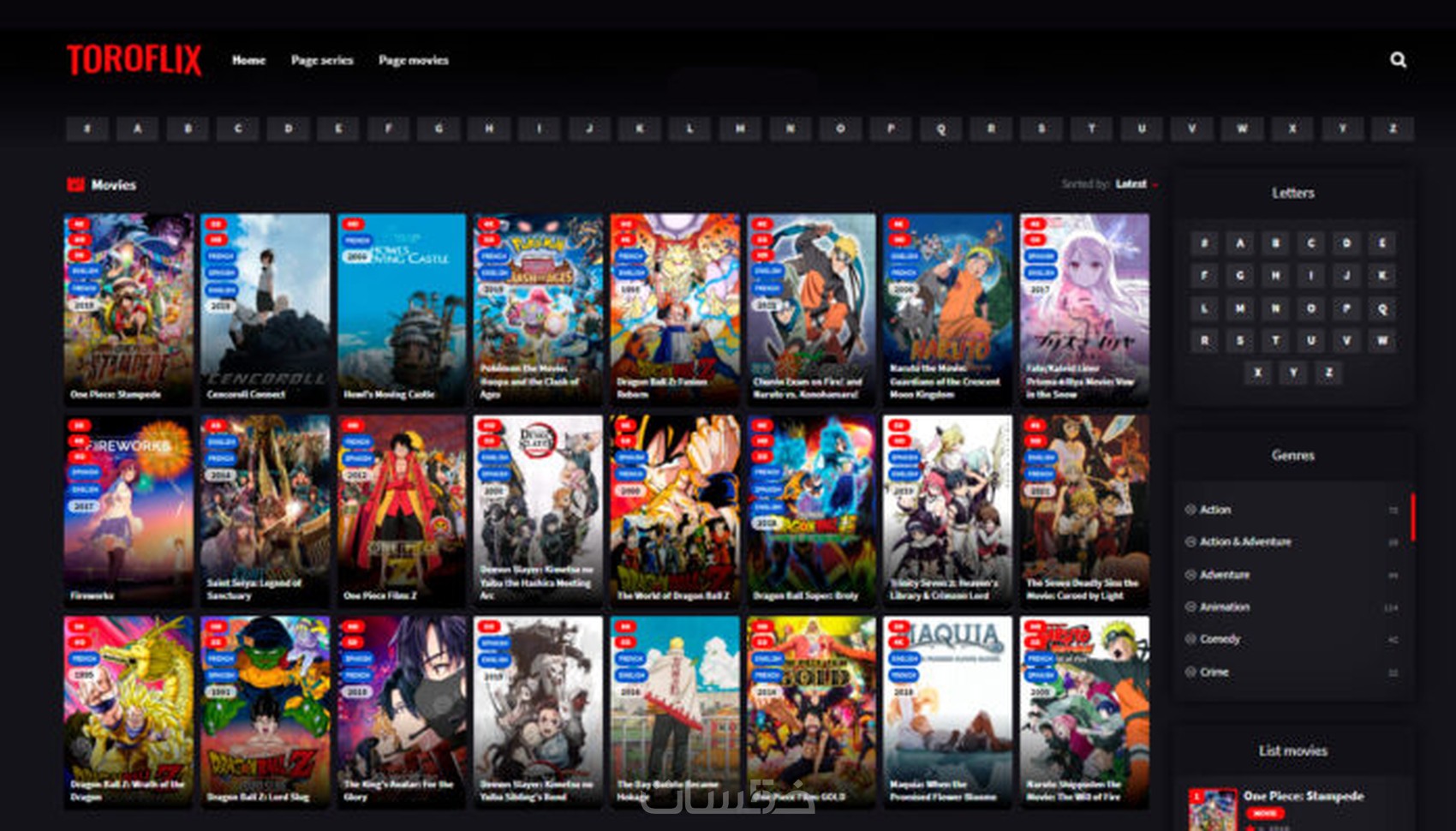1456x831 pixels.
Task: Open Demon Slayer Sibling's Bond poster
Action: 538,713
